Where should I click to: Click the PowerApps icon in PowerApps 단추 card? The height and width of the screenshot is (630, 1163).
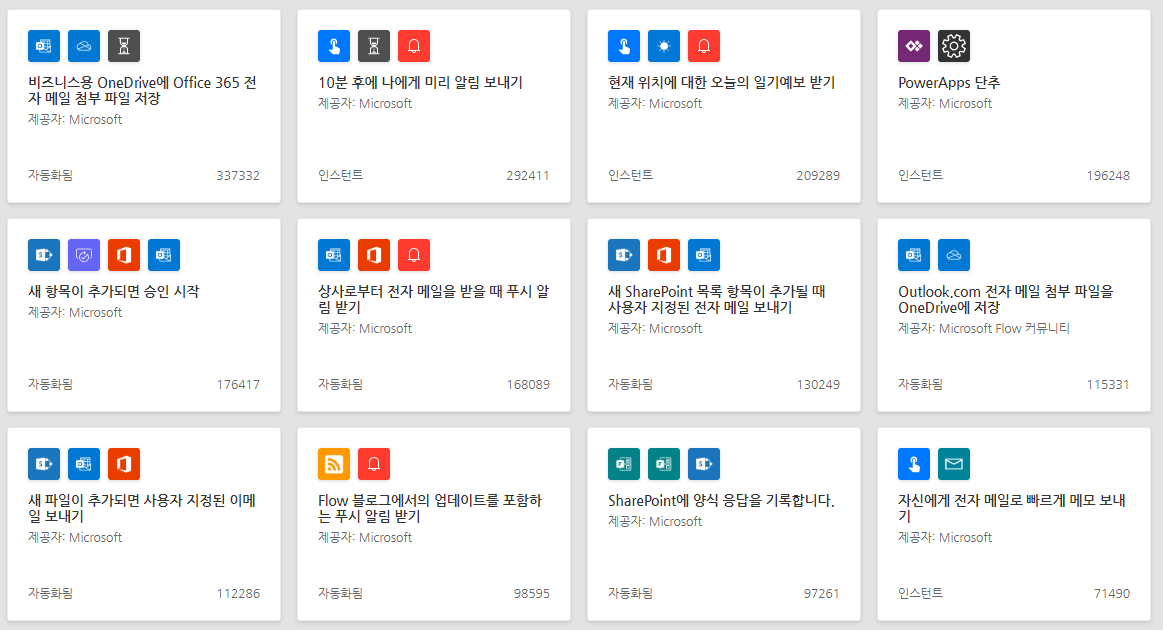click(x=914, y=46)
